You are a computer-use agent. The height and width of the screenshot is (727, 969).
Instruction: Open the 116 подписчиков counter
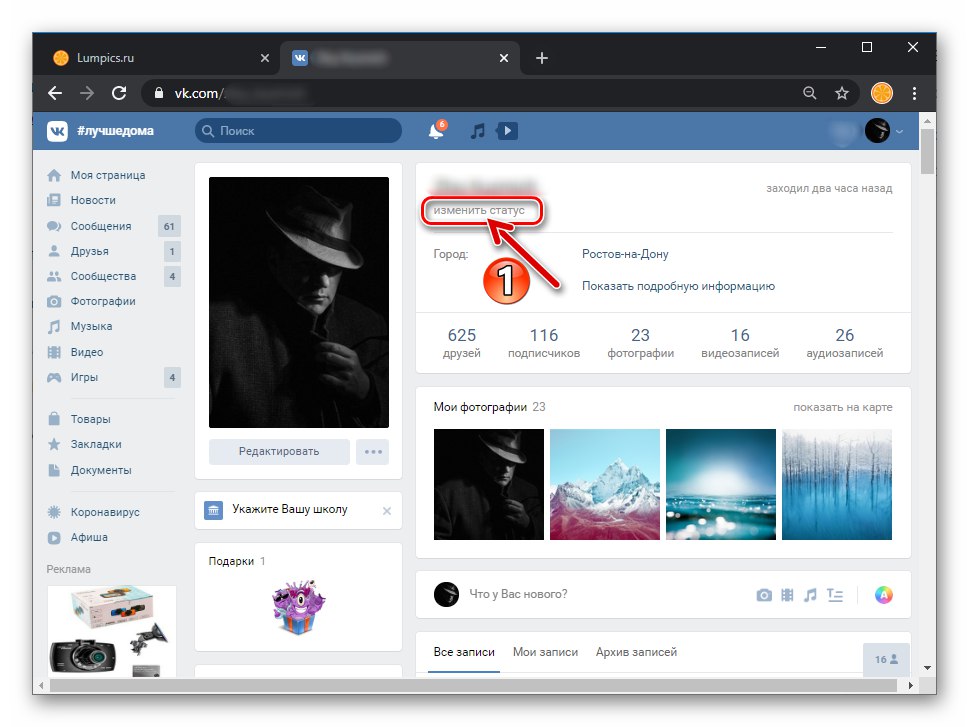click(544, 343)
